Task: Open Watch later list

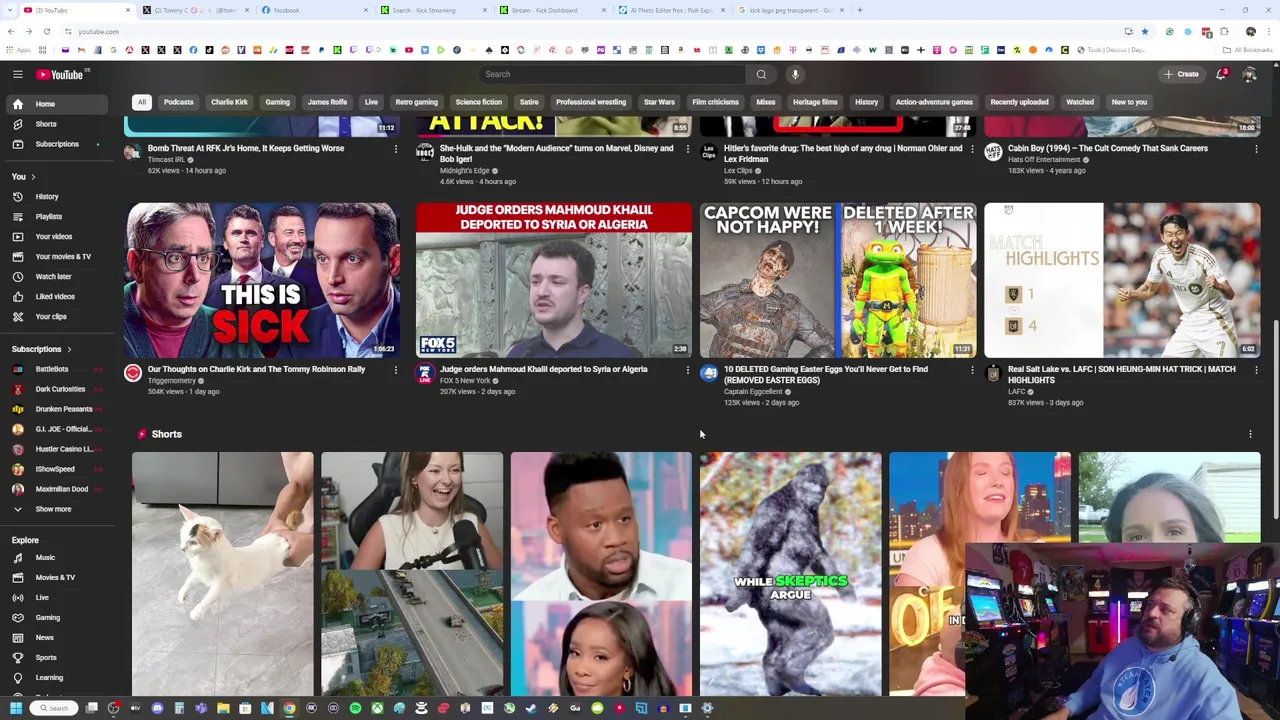Action: pos(55,277)
